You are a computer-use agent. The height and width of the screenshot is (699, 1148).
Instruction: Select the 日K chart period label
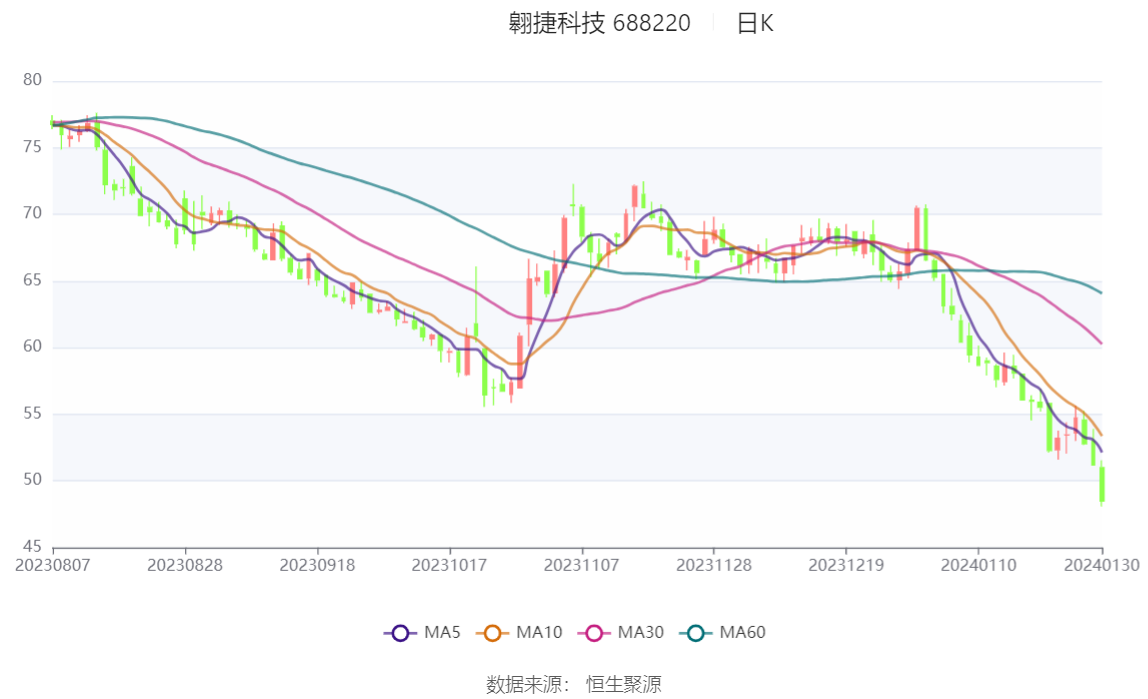coord(755,24)
